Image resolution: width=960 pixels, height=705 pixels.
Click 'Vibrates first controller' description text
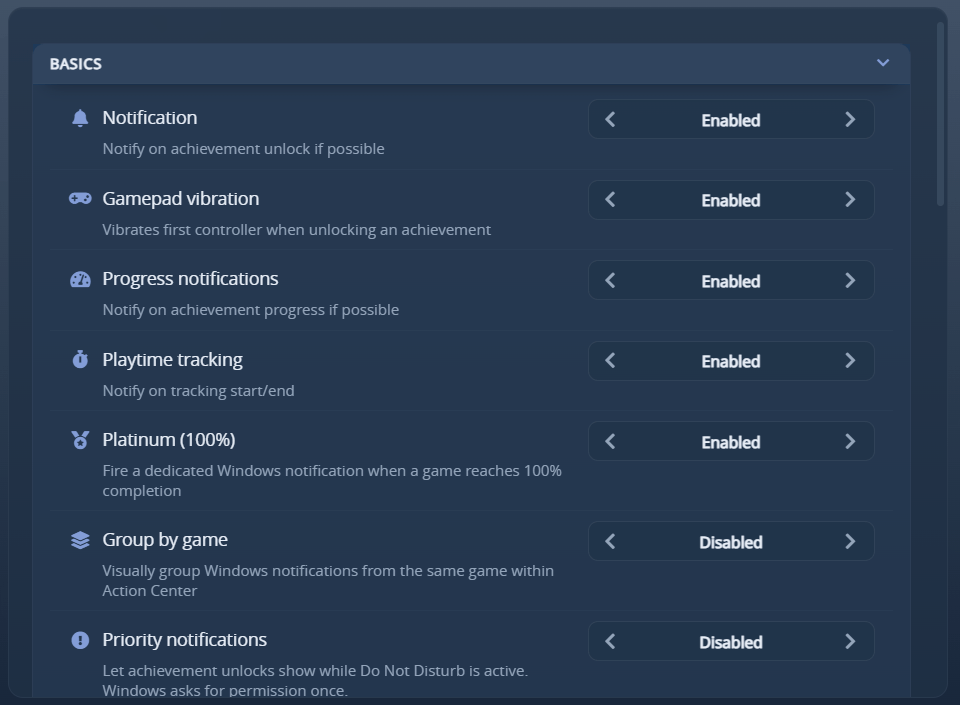pos(296,229)
